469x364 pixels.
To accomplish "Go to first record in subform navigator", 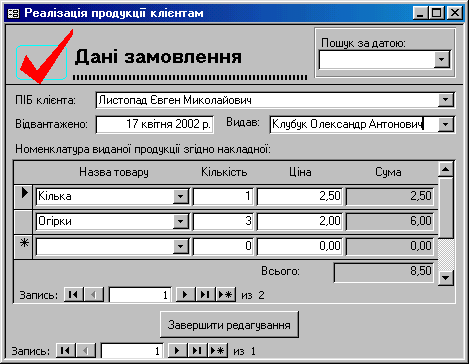I will click(73, 295).
